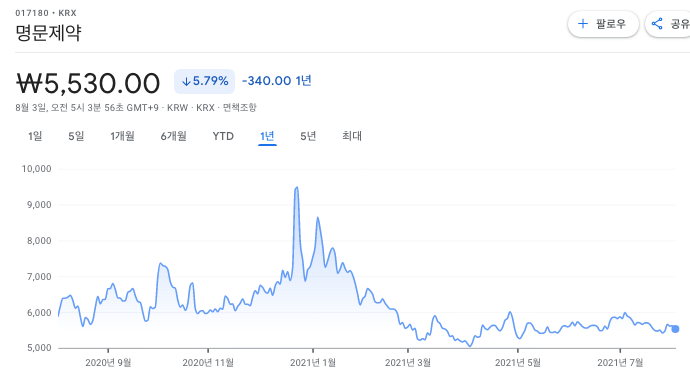Viewport: 690px width, 373px height.
Task: Click the 공유 share icon
Action: (x=657, y=24)
